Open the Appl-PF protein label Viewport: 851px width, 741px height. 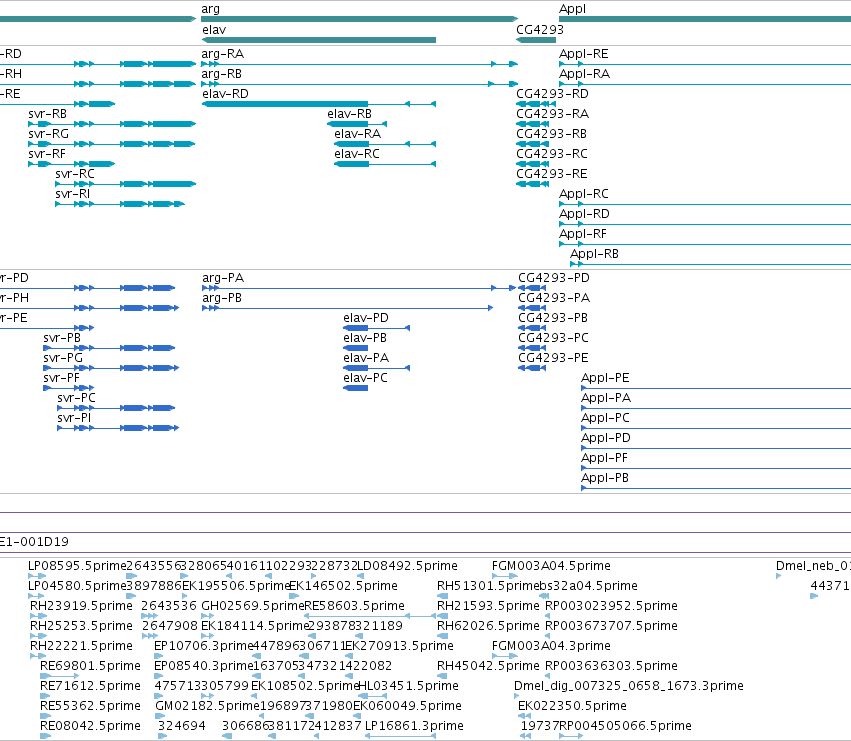coord(605,458)
